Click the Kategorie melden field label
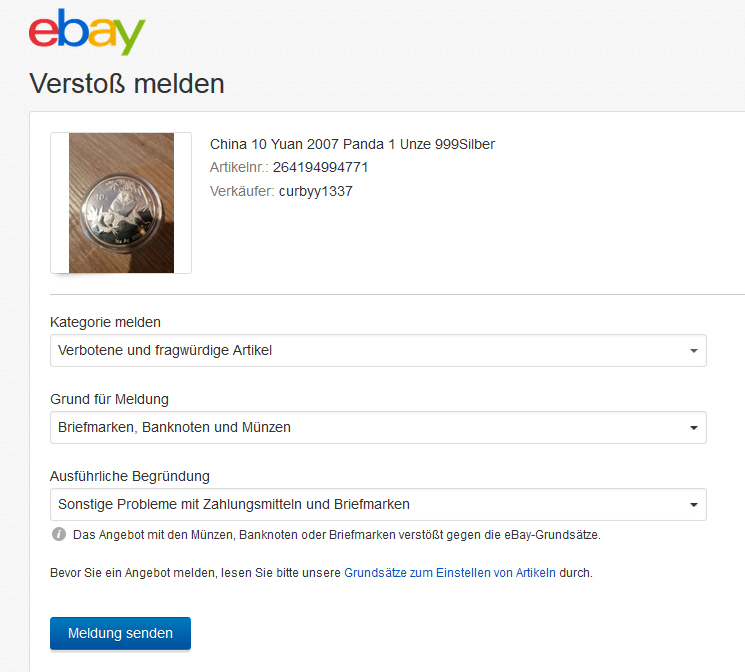 (105, 322)
